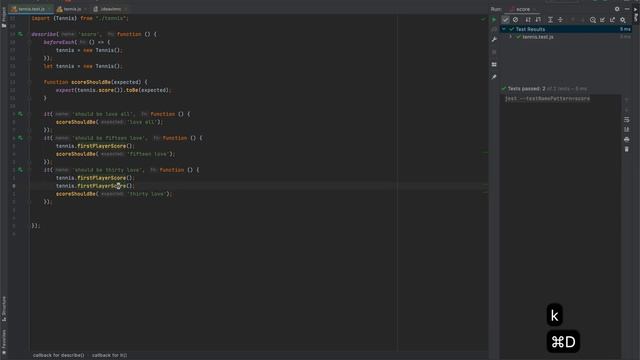Expand the tennis.test.js result node

510,37
